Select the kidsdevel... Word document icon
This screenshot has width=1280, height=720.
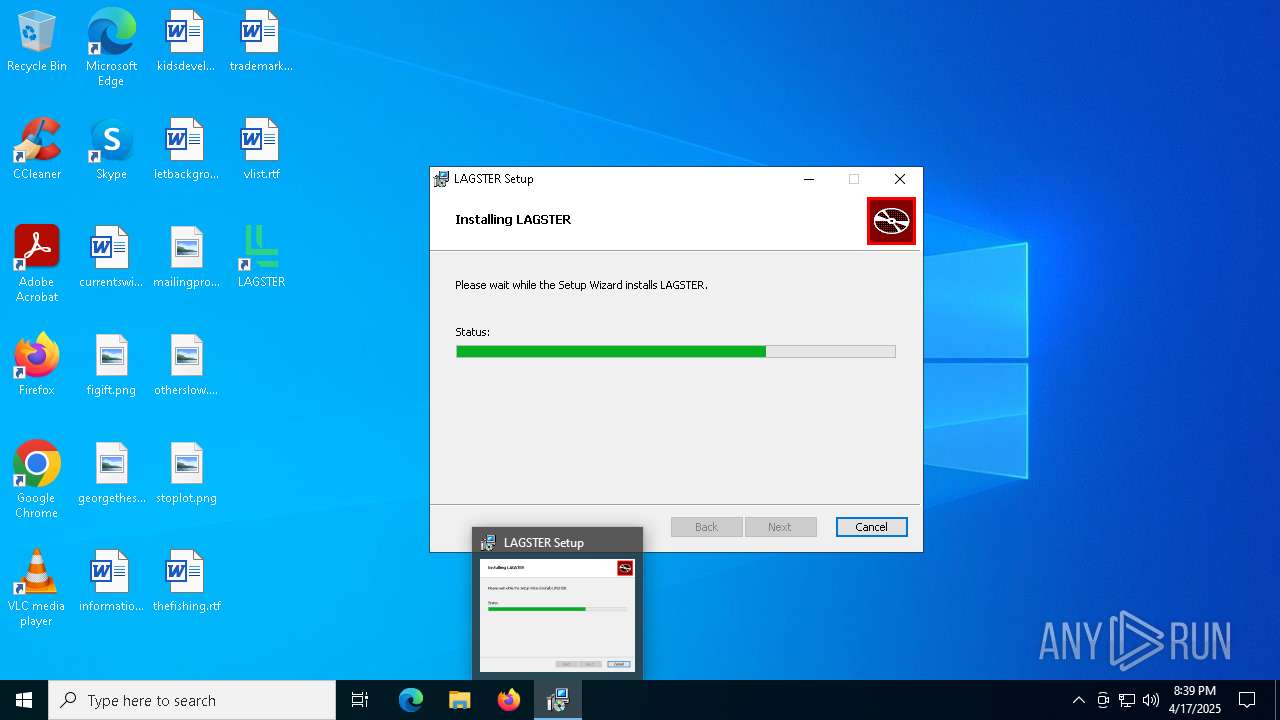[185, 41]
